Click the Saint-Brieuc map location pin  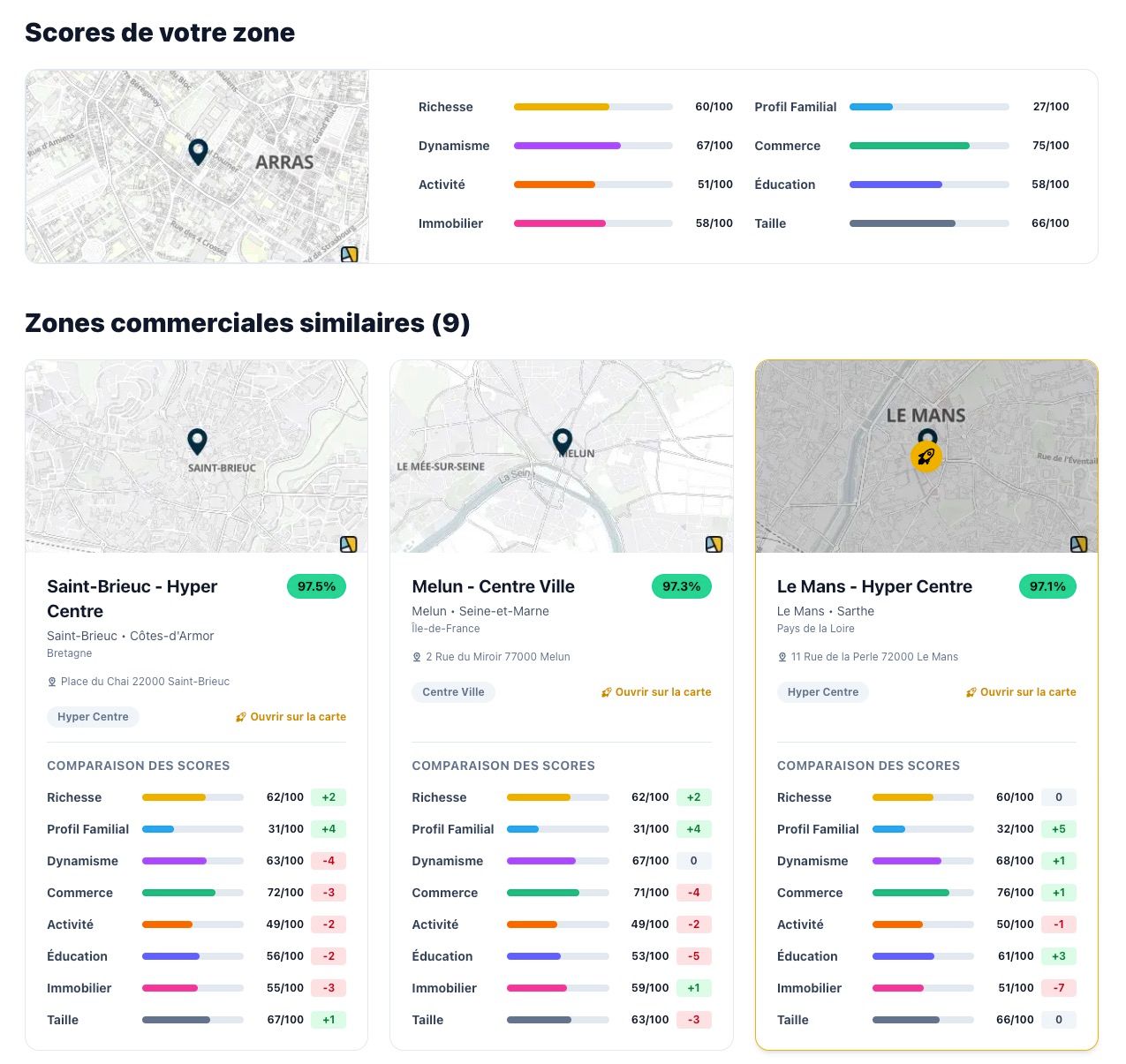197,441
